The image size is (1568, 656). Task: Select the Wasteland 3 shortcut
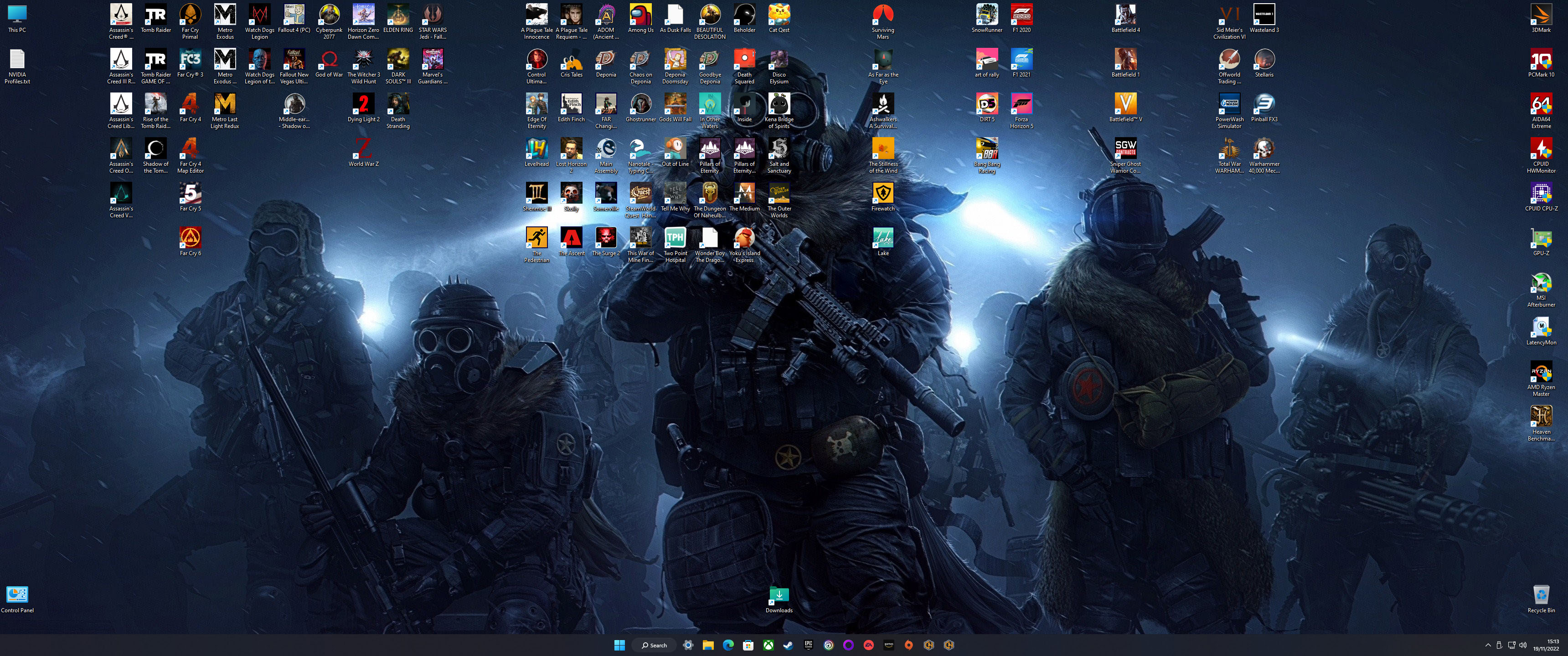[1264, 19]
